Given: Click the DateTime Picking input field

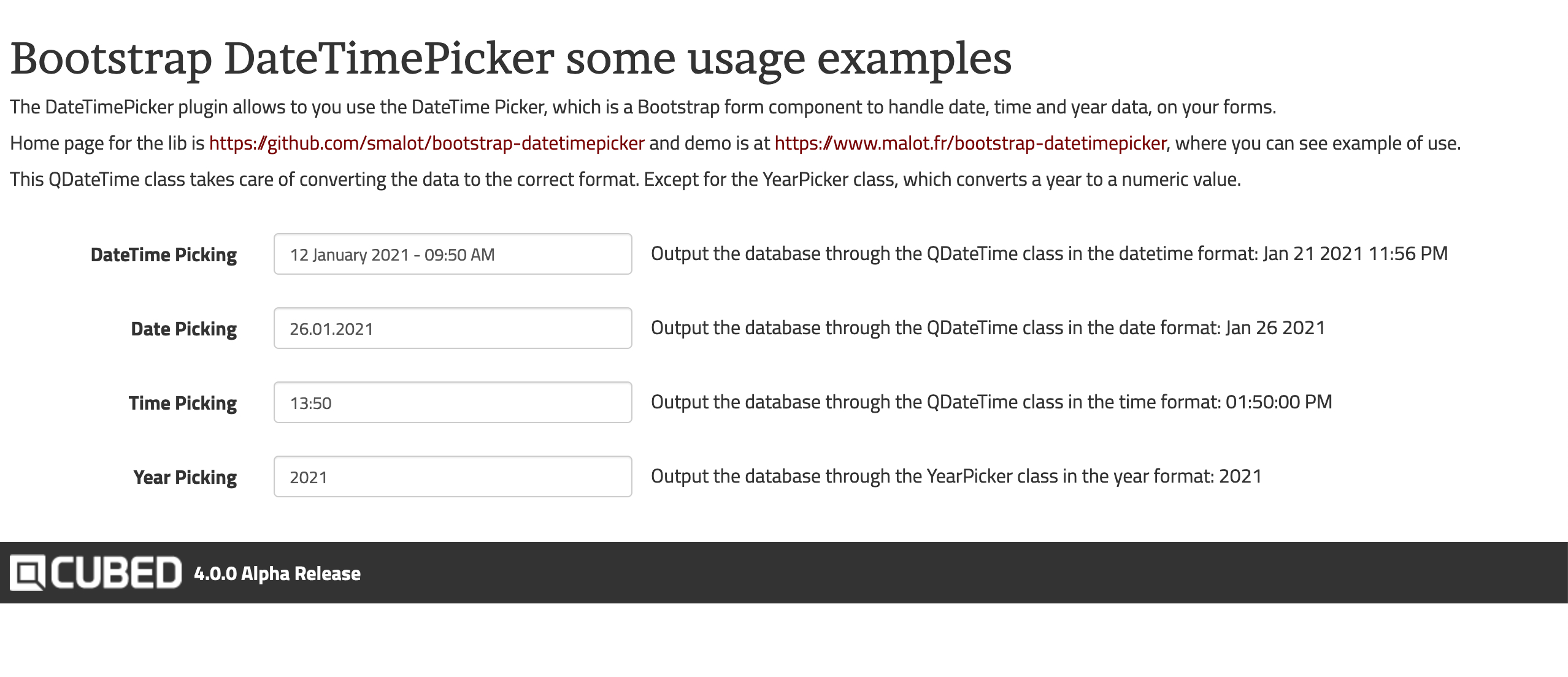Looking at the screenshot, I should tap(452, 254).
